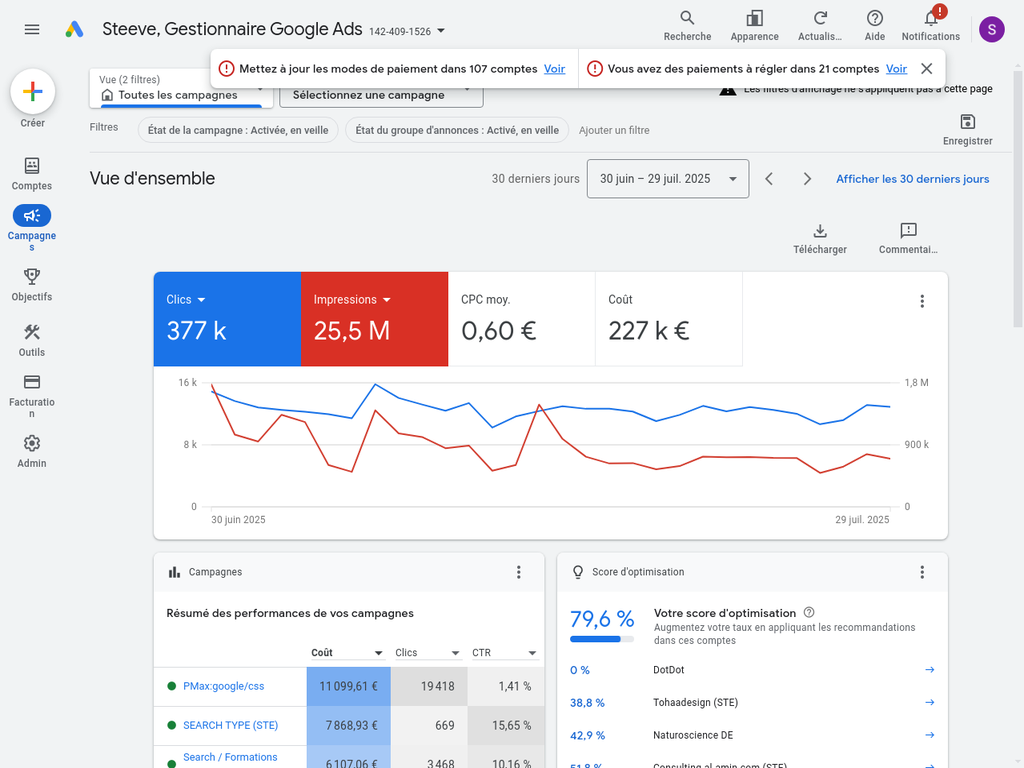1024x768 pixels.
Task: Click the 11 099,61 € cost cell
Action: [349, 686]
